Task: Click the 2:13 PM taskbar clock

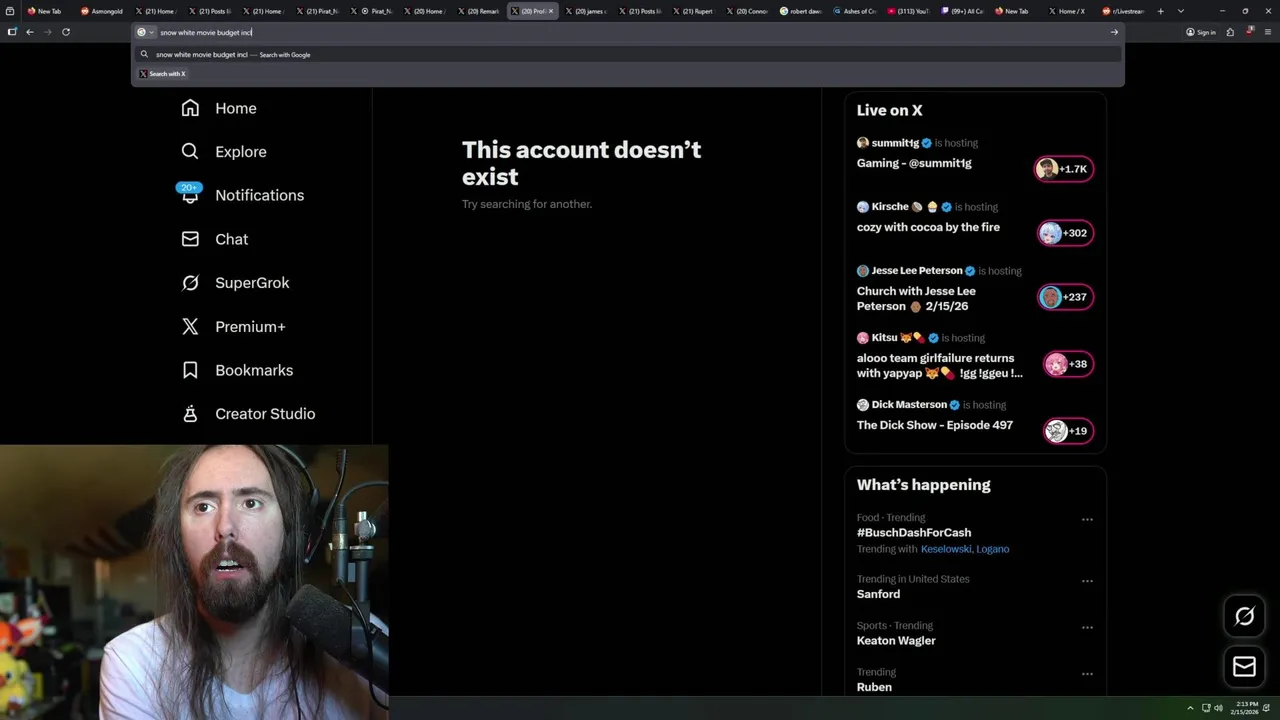Action: pyautogui.click(x=1243, y=708)
